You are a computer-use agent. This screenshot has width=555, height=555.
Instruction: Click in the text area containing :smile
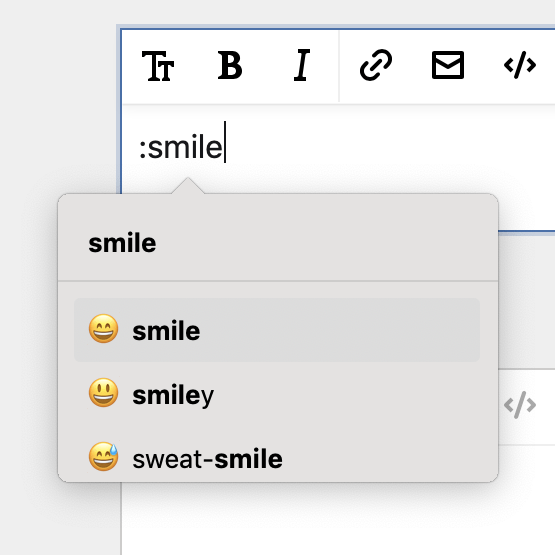pos(338,149)
